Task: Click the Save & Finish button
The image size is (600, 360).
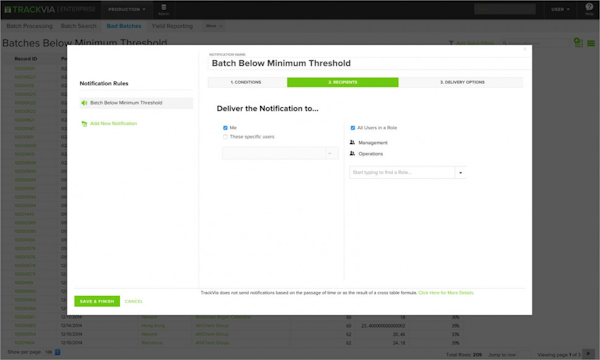Action: click(97, 301)
